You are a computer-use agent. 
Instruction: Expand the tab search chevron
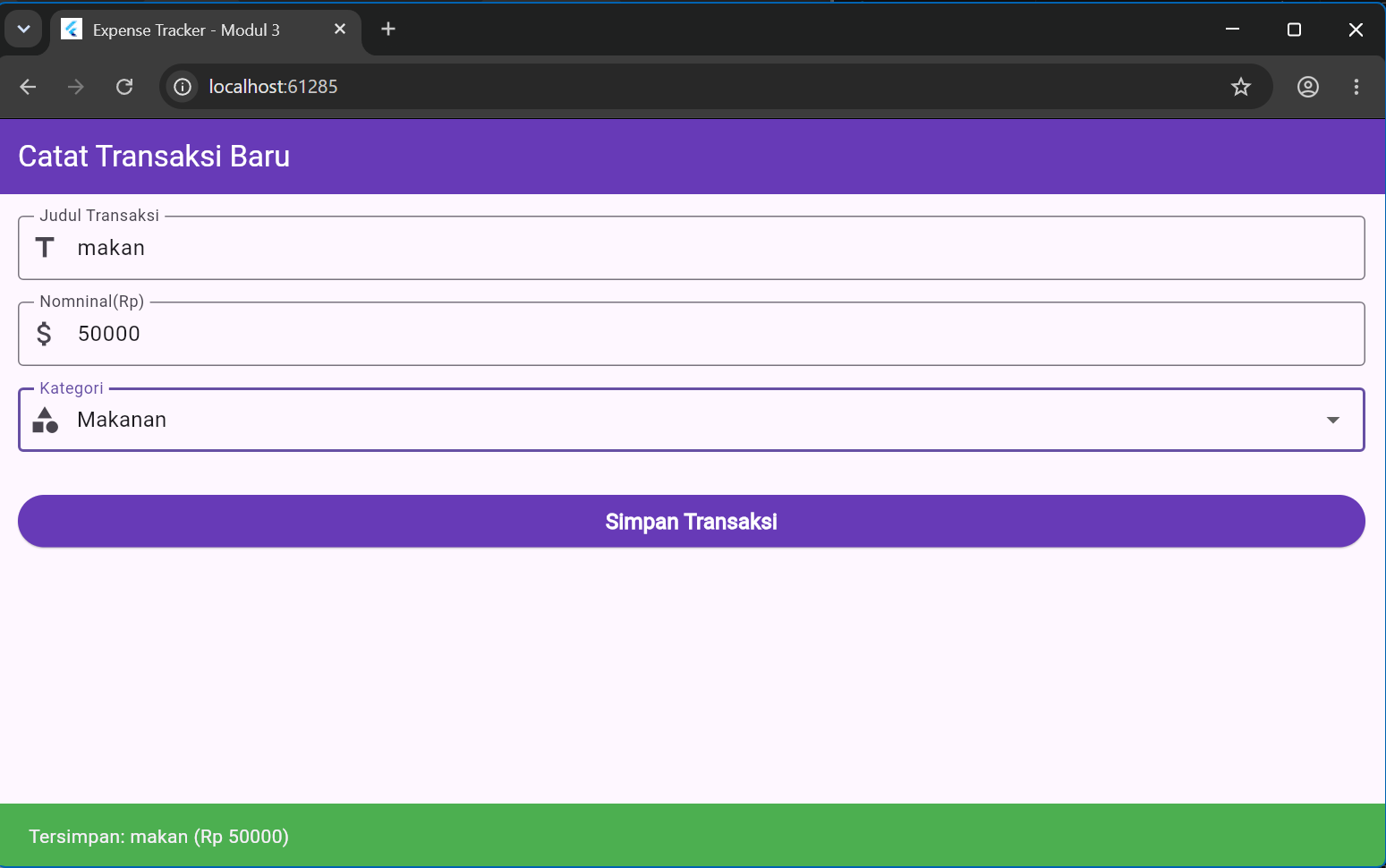coord(24,30)
